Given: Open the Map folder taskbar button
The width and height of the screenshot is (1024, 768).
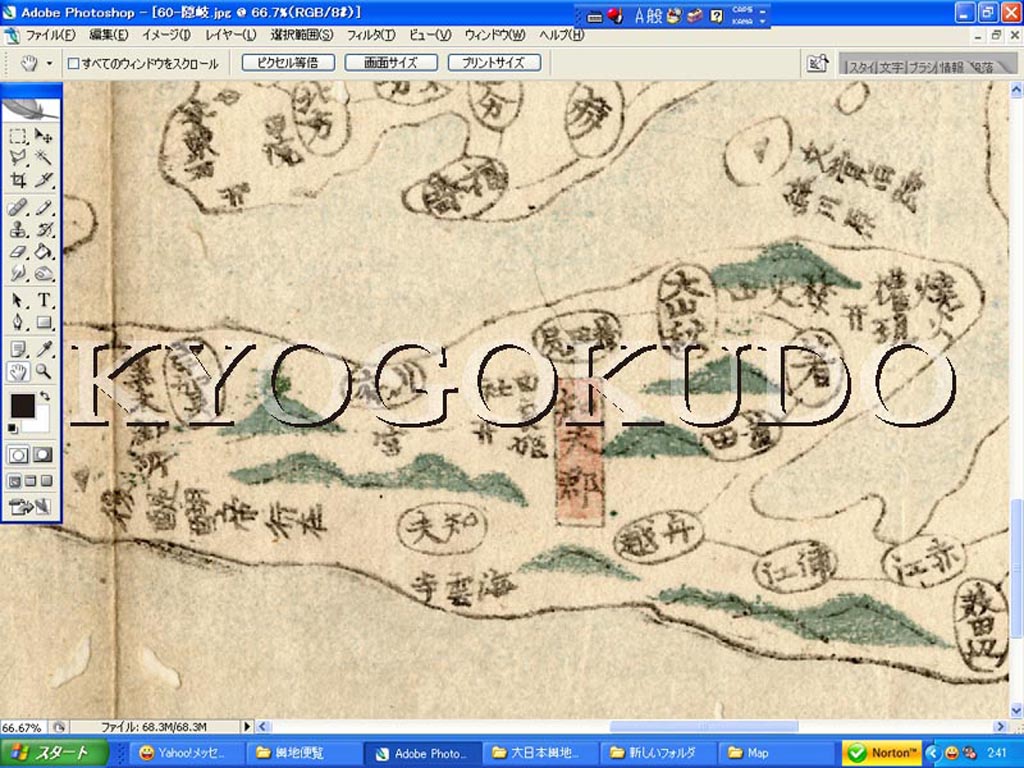Looking at the screenshot, I should (x=774, y=753).
